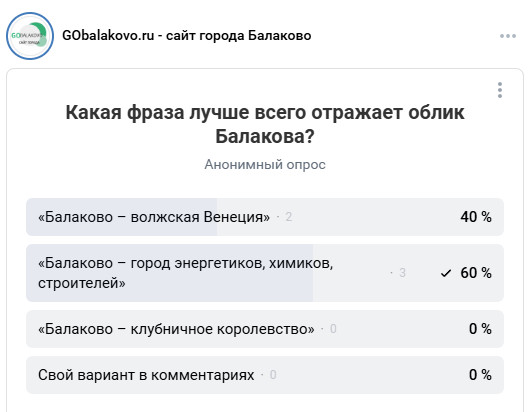Pick the Свой вариант в комментариях option
Image resolution: width=531 pixels, height=412 pixels.
[265, 375]
